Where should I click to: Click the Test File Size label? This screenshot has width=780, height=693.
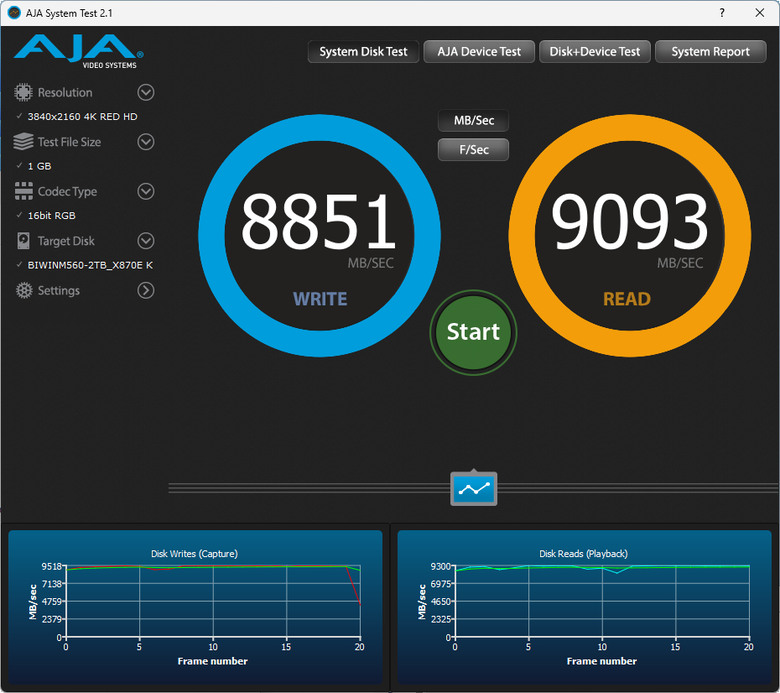click(x=70, y=142)
